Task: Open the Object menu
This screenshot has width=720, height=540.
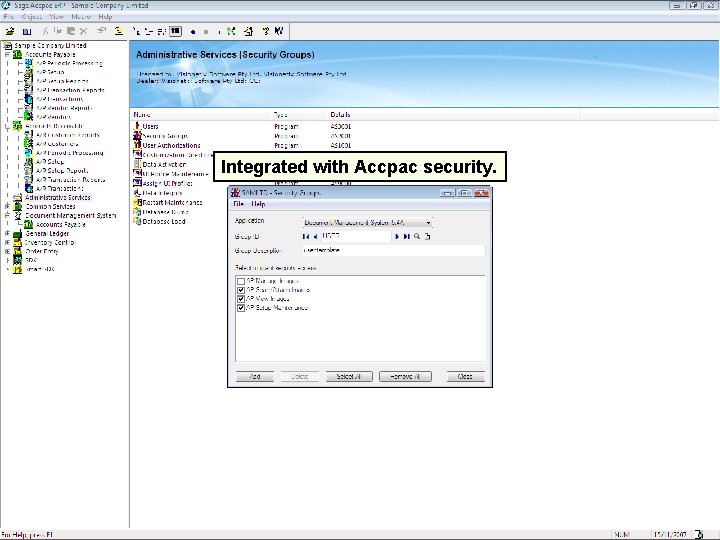Action: coord(32,17)
